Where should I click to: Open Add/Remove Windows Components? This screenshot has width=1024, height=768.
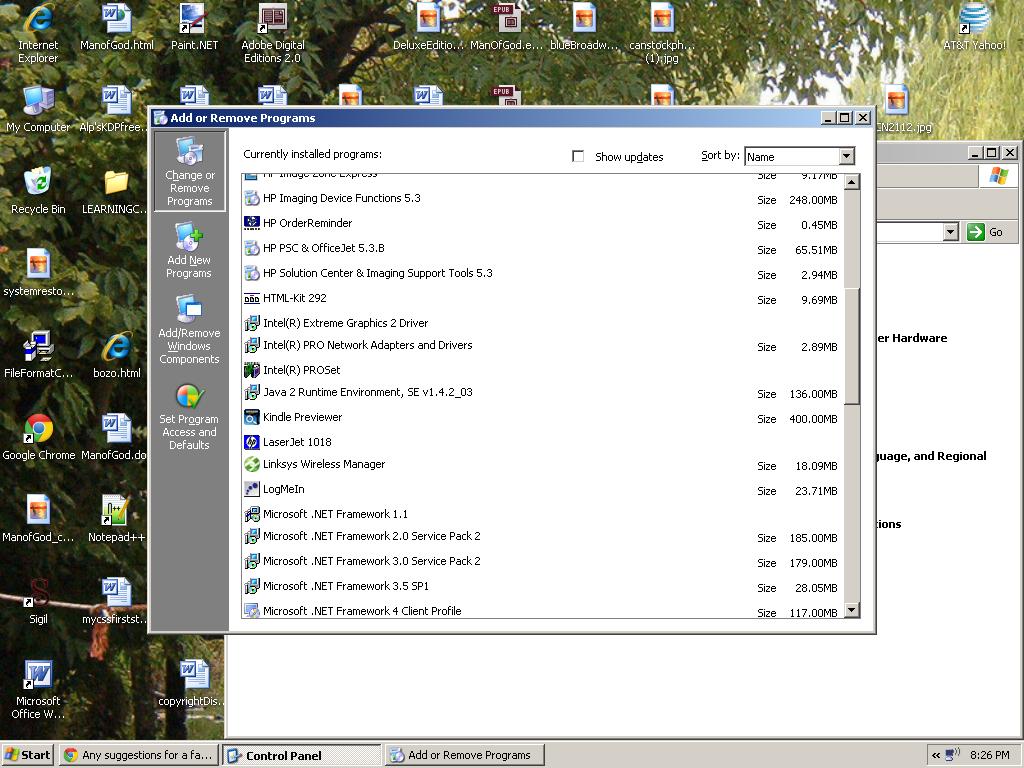189,329
